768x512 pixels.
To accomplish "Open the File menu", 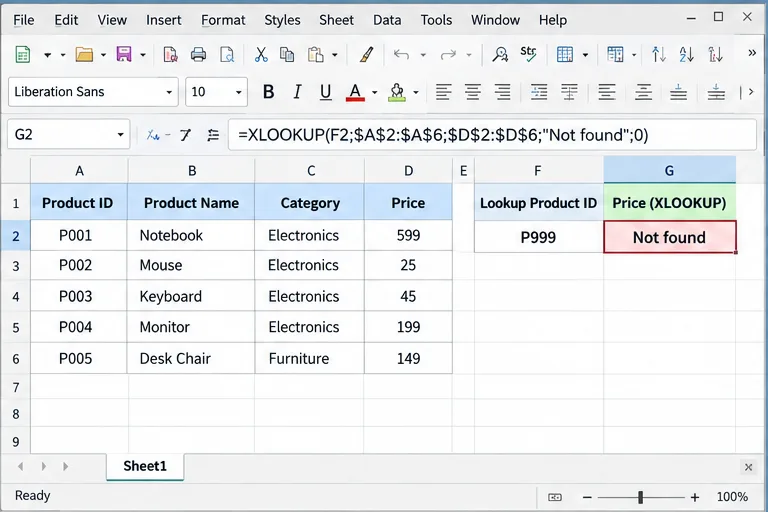I will (24, 20).
